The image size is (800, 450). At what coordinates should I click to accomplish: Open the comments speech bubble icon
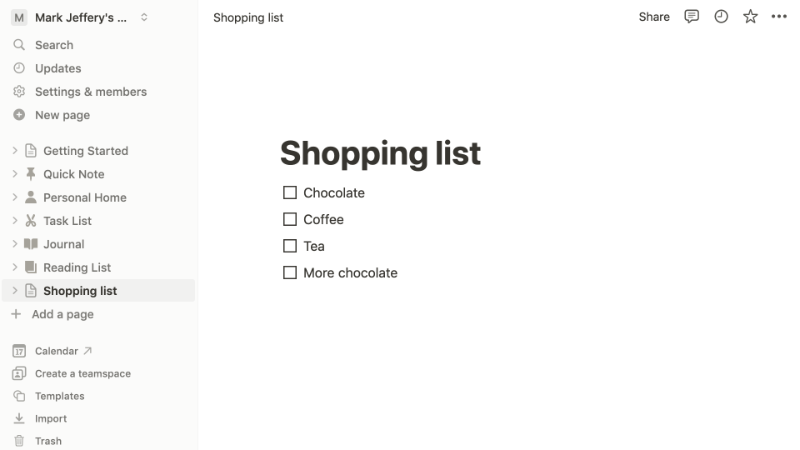(691, 17)
